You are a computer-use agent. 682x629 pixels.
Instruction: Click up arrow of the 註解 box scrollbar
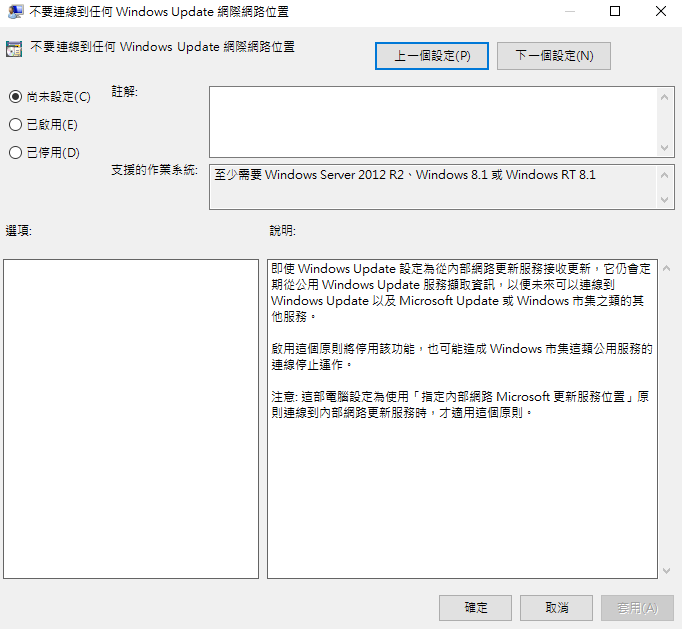coord(664,97)
